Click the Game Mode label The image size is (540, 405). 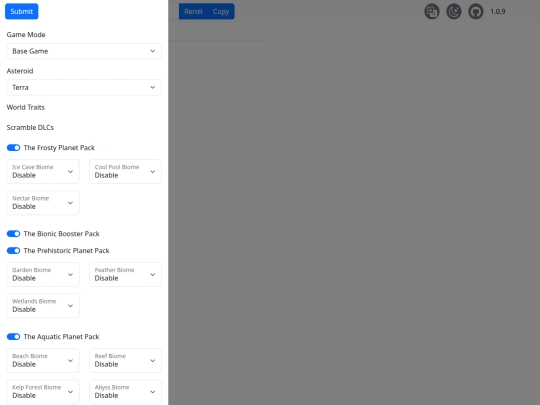coord(26,34)
